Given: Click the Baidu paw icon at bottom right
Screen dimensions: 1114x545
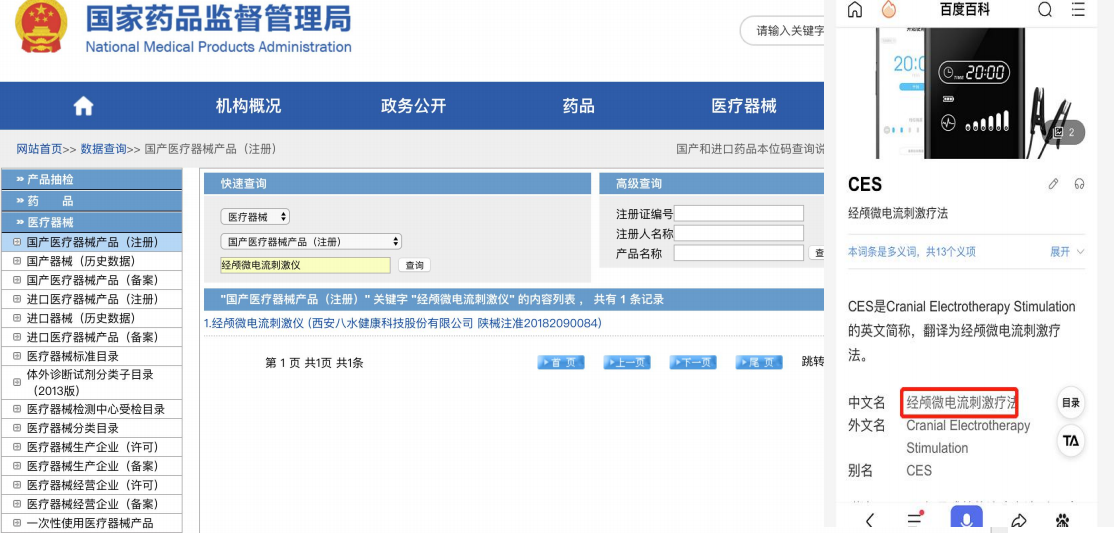Looking at the screenshot, I should (x=1063, y=520).
